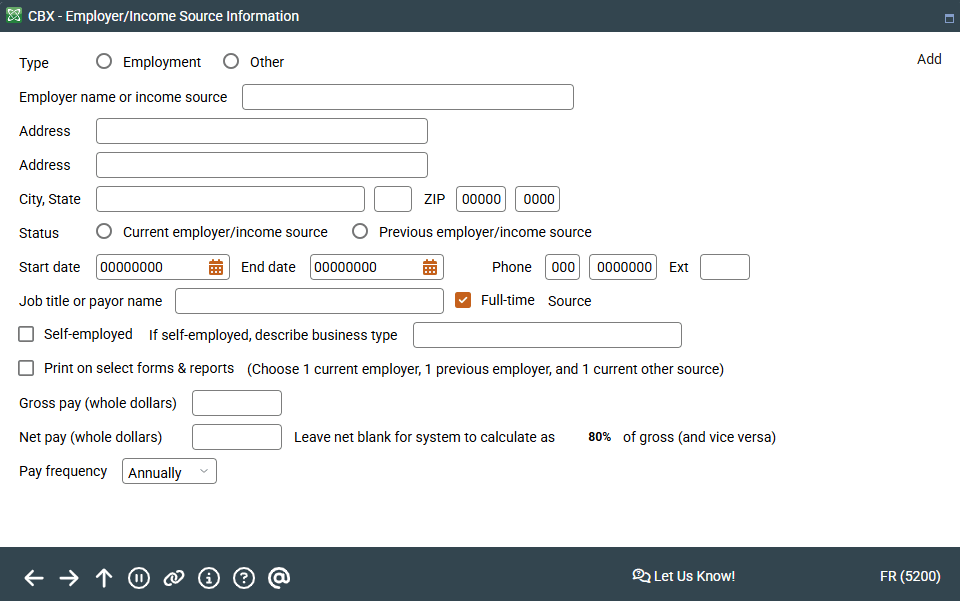Click the Let Us Know! link

click(x=684, y=576)
